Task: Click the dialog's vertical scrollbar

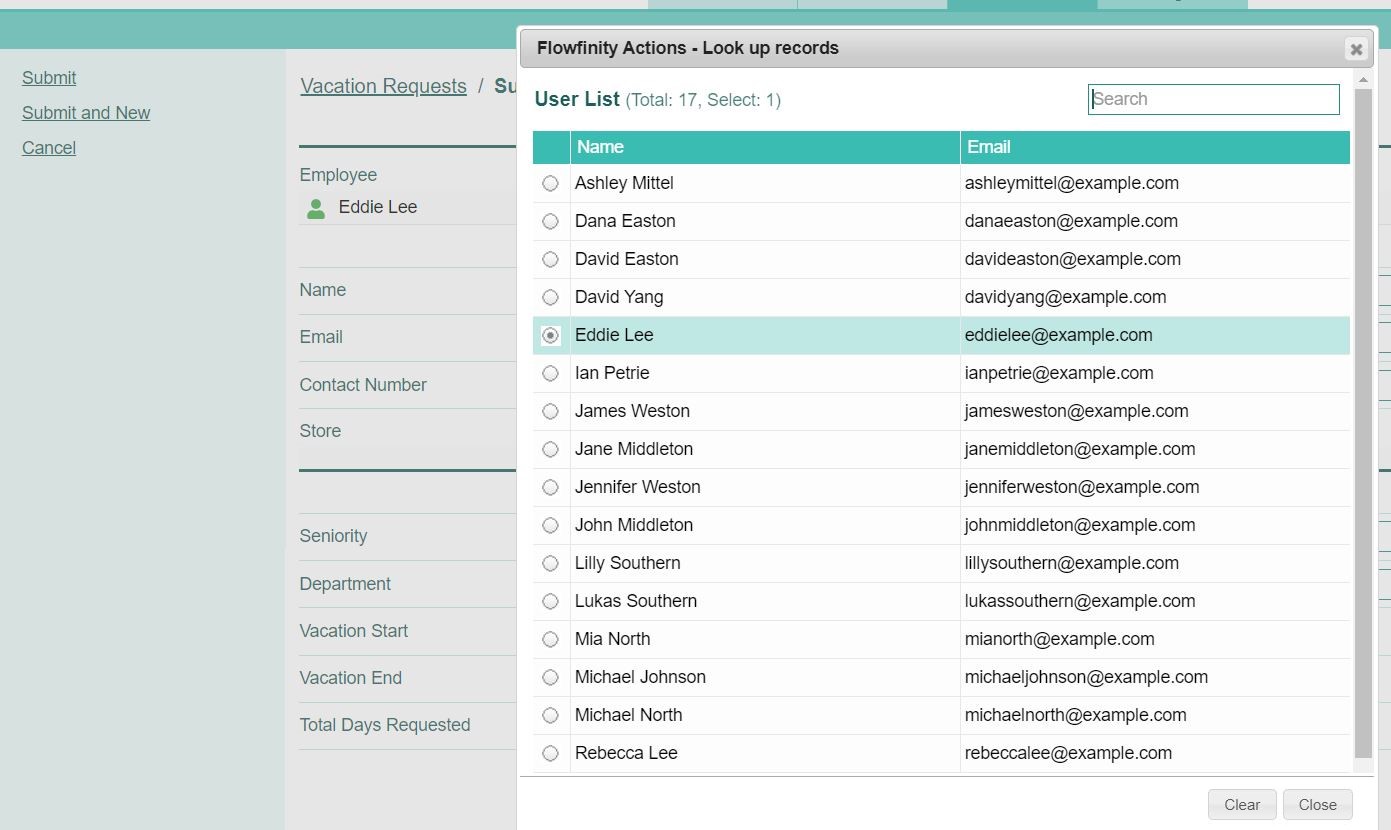Action: [1363, 422]
